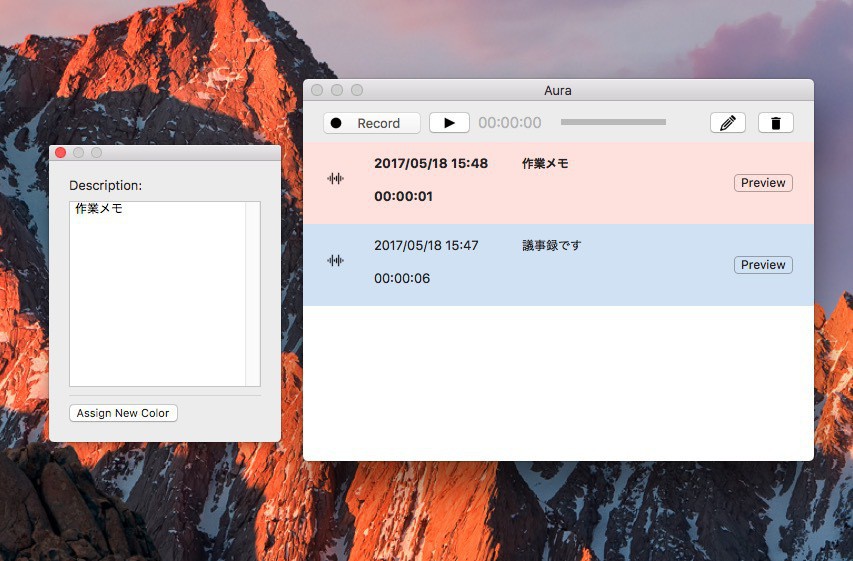Click waveform icon of 15:47 recording

click(x=336, y=261)
